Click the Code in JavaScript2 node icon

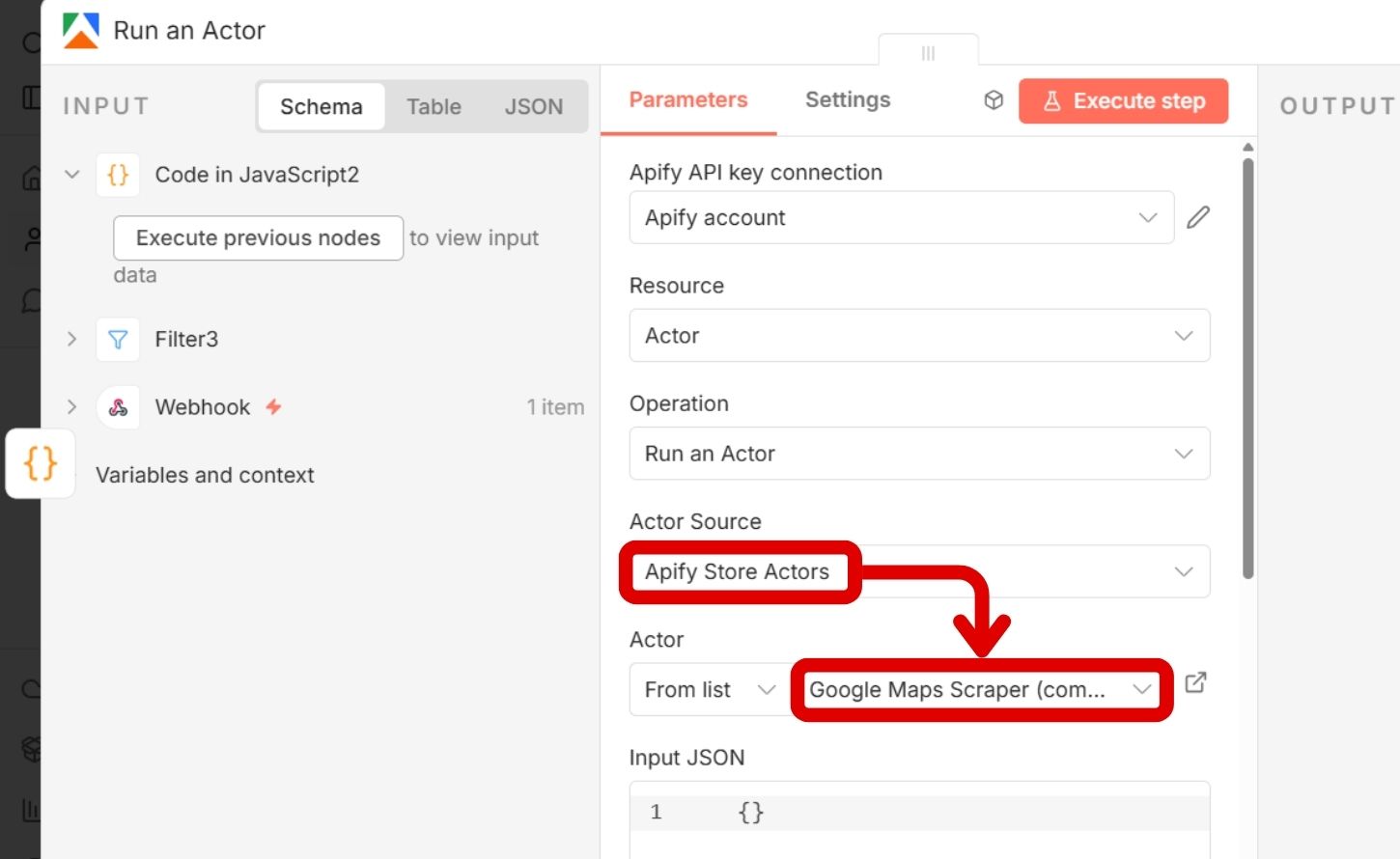click(118, 175)
